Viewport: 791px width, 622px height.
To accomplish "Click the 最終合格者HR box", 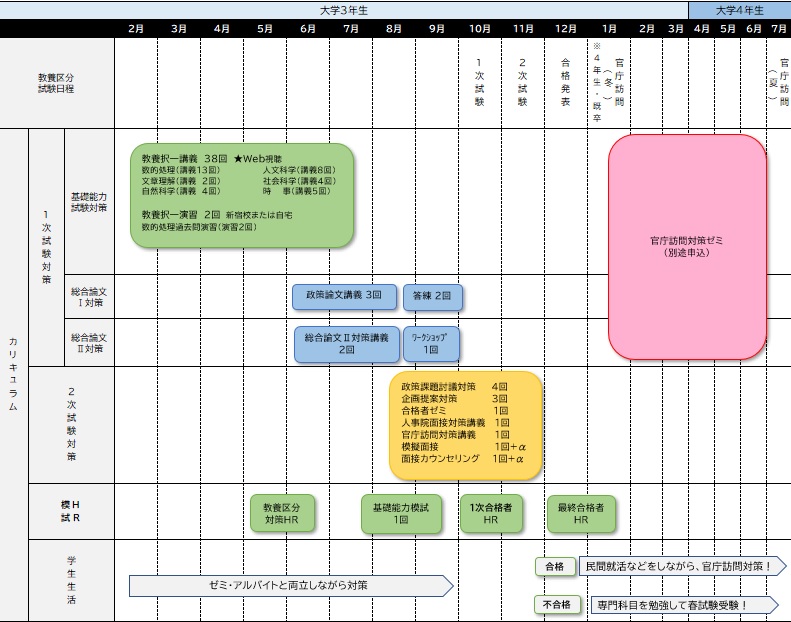I will pyautogui.click(x=581, y=514).
